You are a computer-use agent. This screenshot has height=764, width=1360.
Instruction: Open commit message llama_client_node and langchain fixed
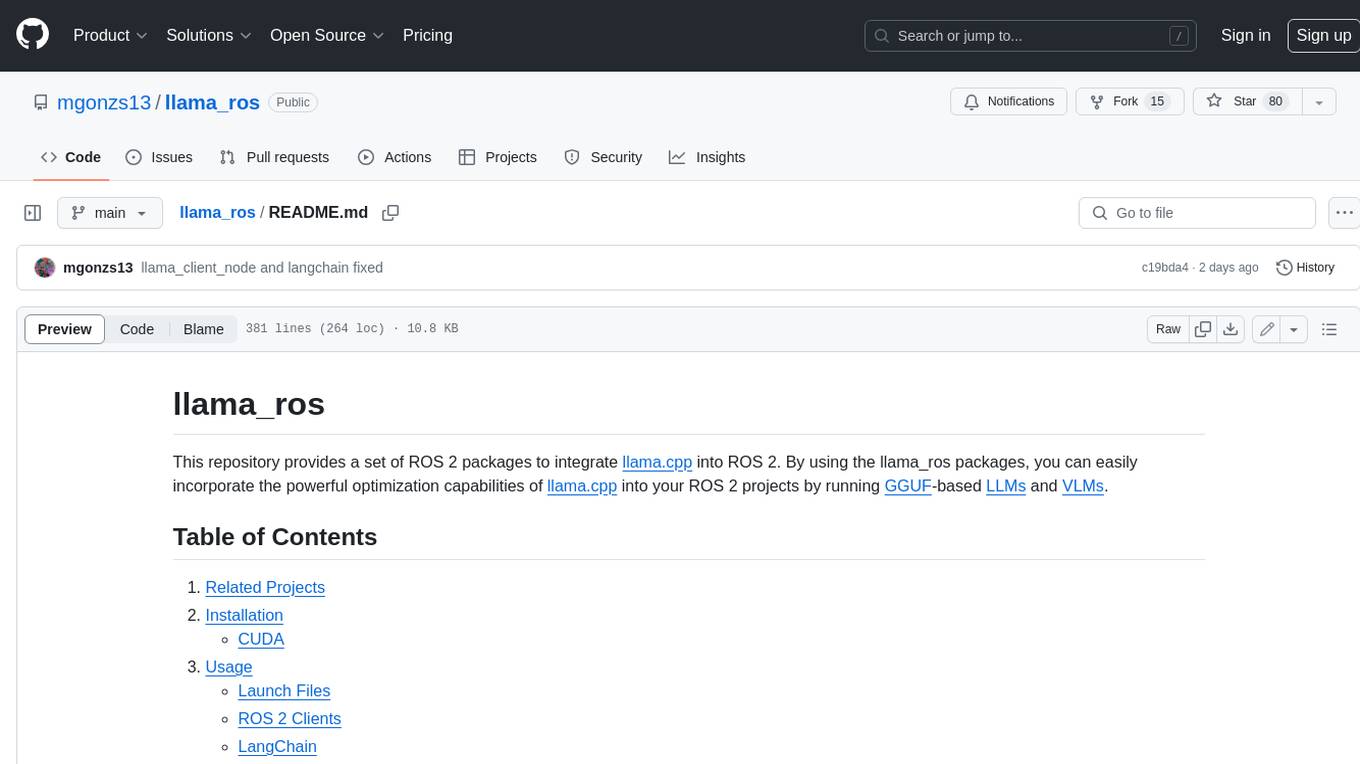[262, 267]
